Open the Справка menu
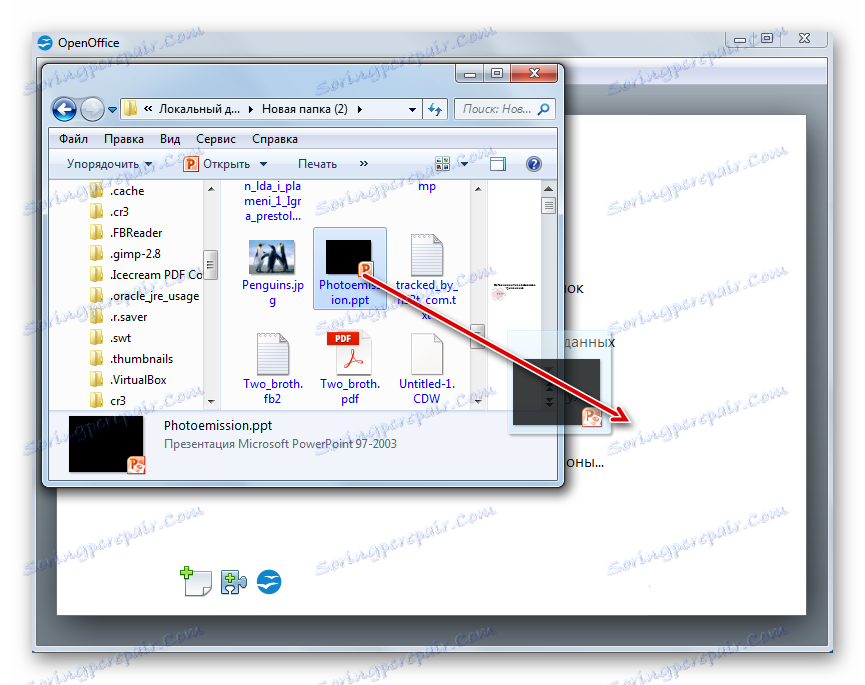This screenshot has width=865, height=685. pyautogui.click(x=275, y=139)
